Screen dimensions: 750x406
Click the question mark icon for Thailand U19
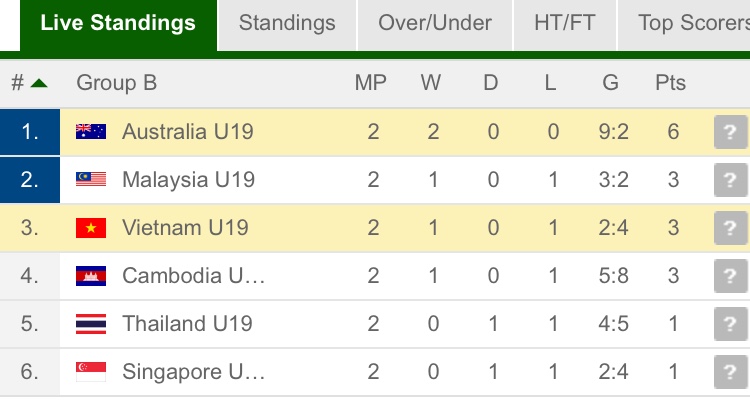[730, 324]
